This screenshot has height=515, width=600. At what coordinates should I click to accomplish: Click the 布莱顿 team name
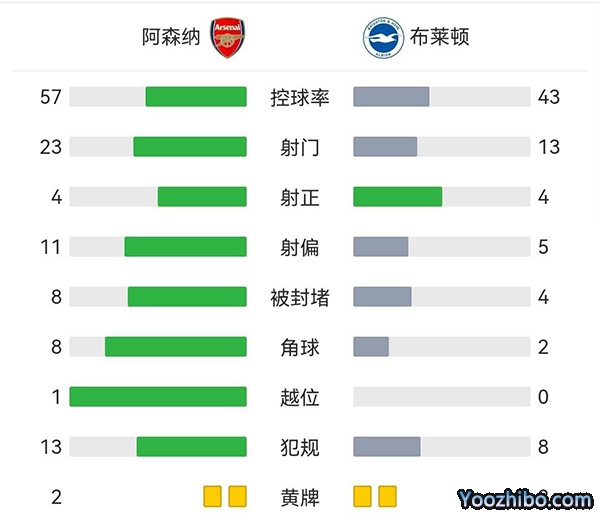tap(439, 38)
